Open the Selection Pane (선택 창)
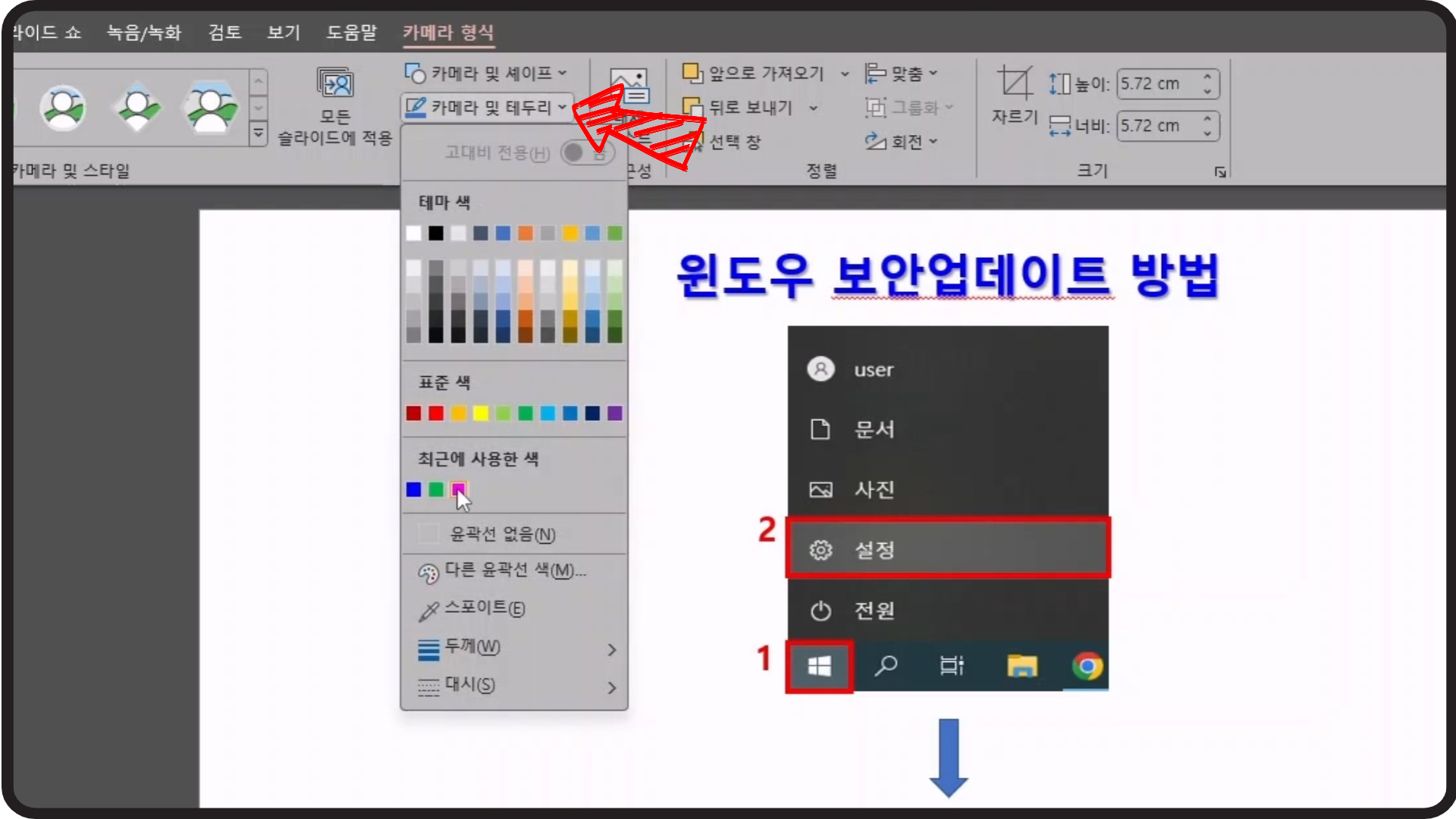Viewport: 1456px width, 819px height. (734, 142)
